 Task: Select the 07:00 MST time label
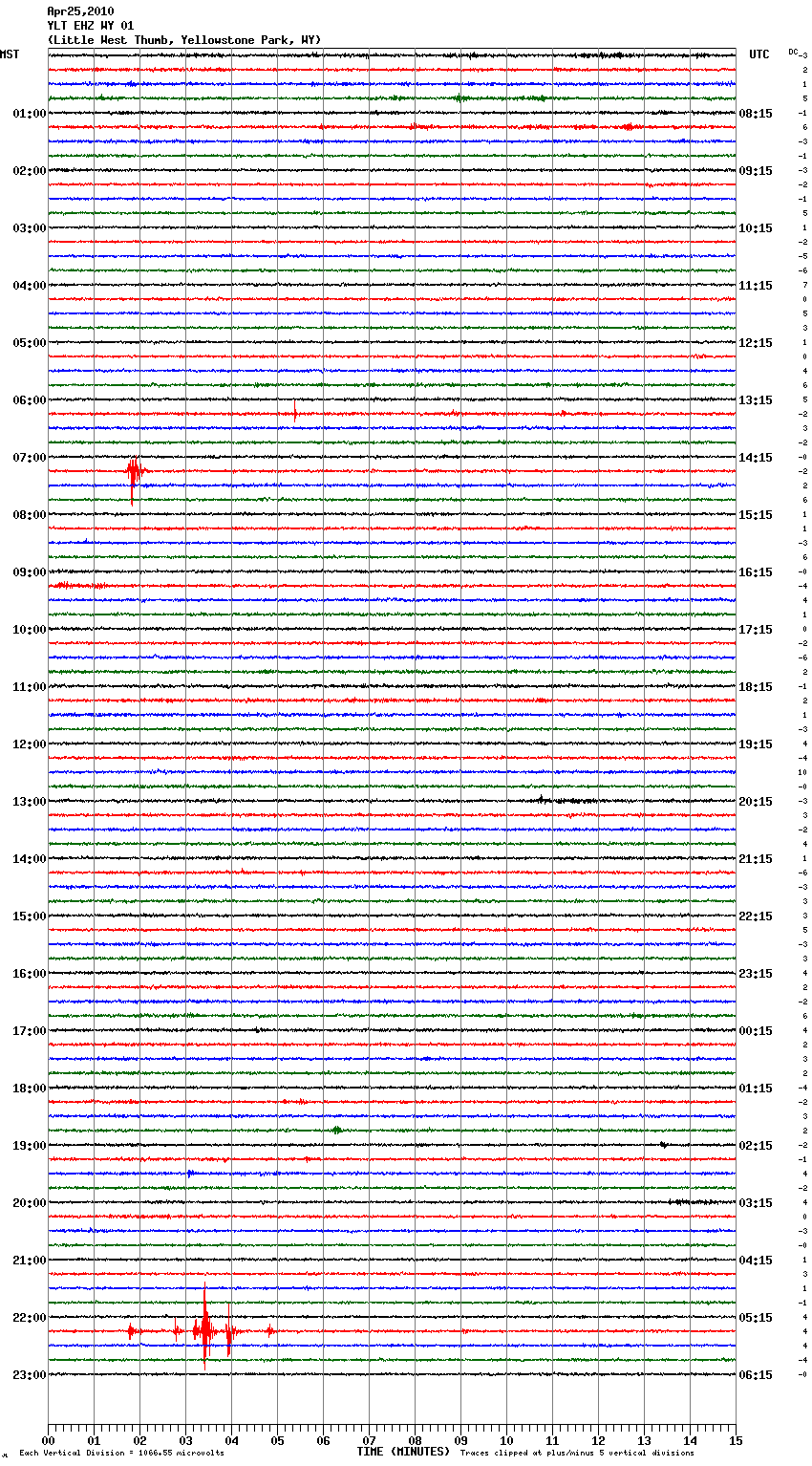pyautogui.click(x=30, y=458)
